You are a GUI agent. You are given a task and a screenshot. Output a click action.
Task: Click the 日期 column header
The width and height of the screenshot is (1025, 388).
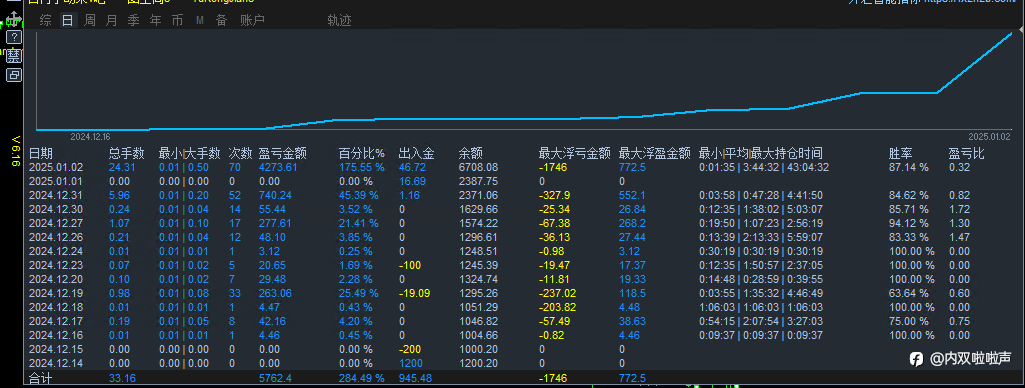[41, 154]
